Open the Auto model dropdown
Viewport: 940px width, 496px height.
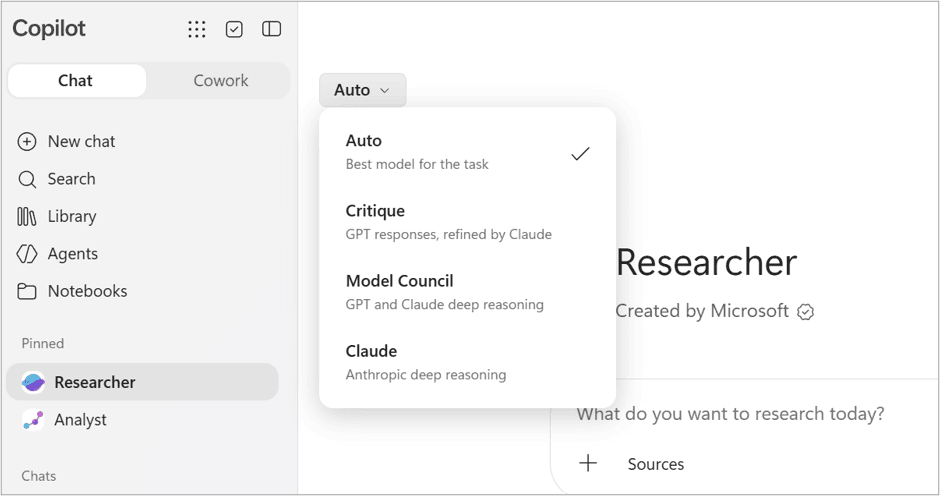point(363,90)
